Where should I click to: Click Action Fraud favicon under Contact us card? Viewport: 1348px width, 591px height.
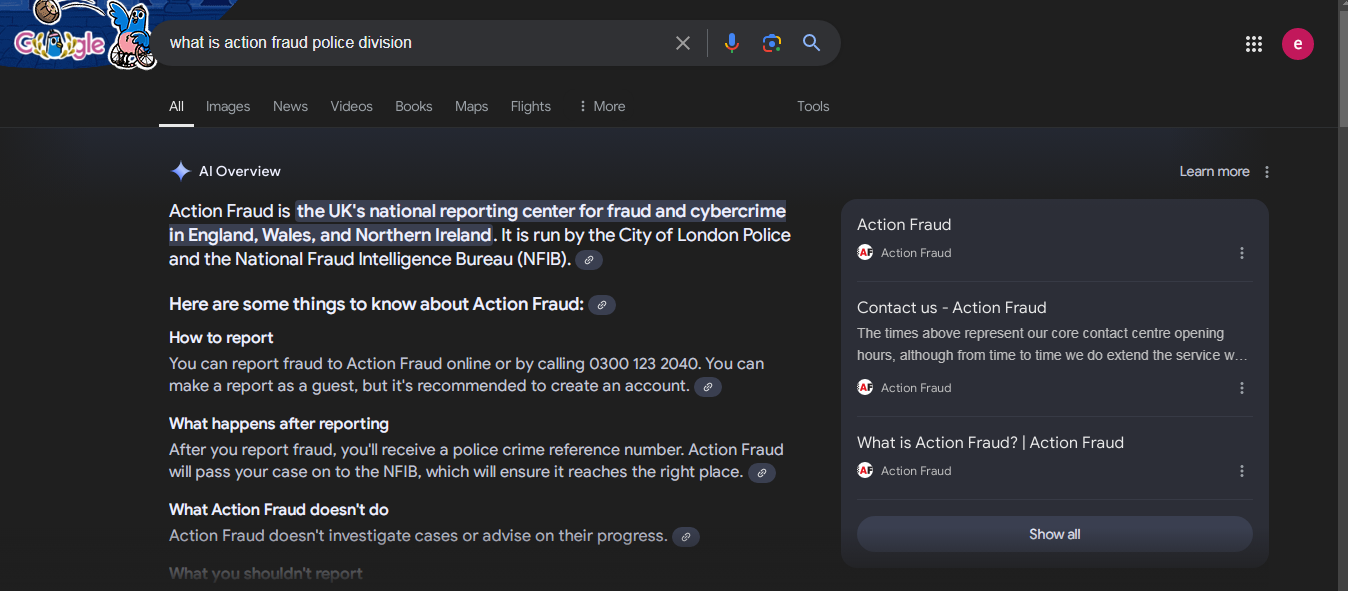pos(865,387)
